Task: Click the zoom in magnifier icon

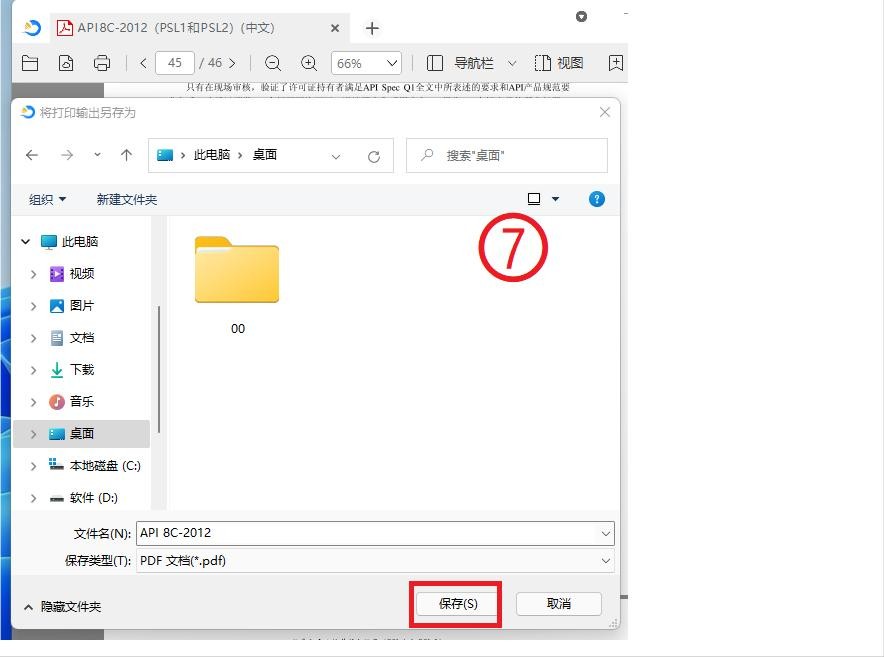Action: [x=309, y=63]
